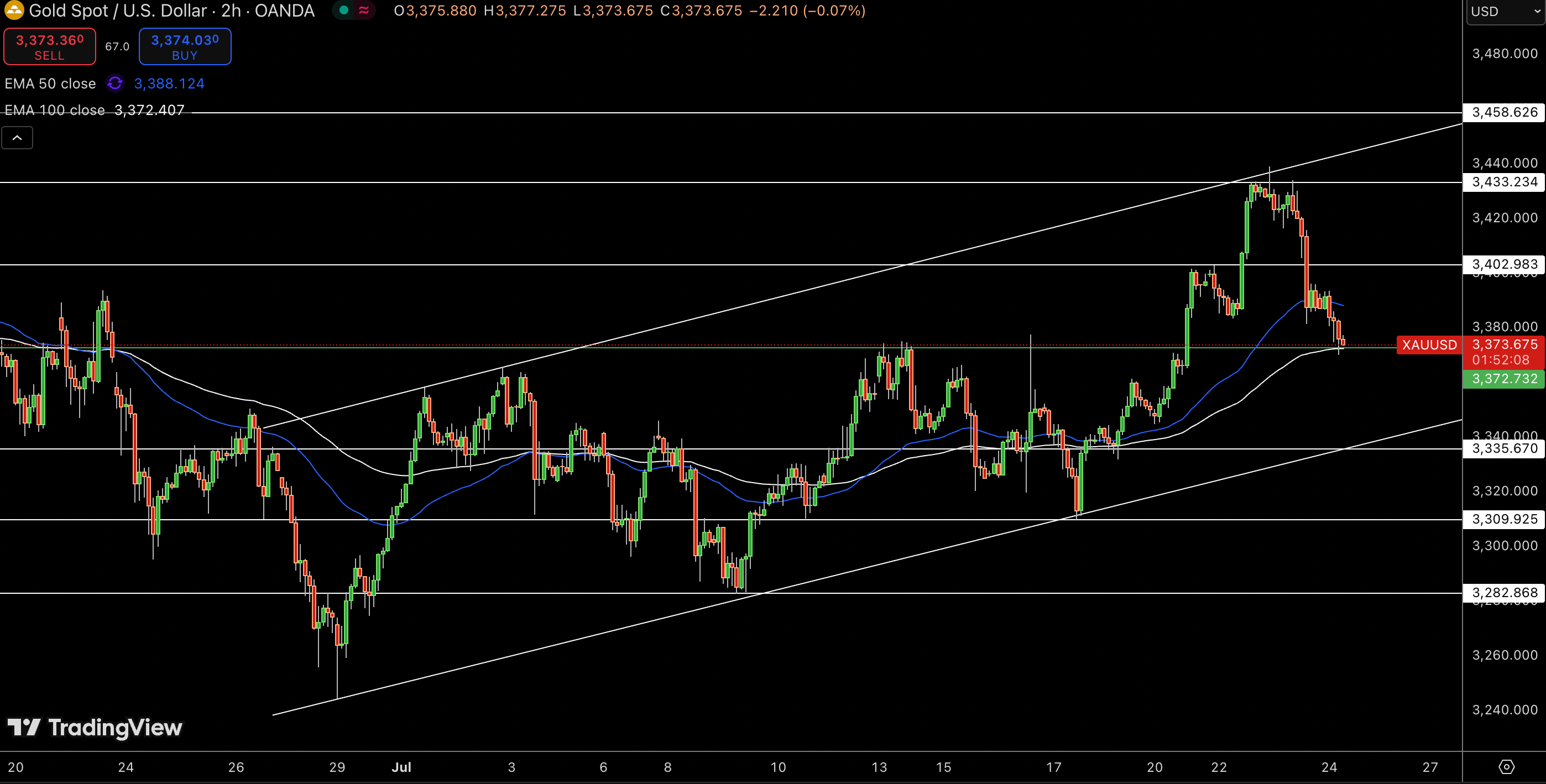Click the 3,309.925 horizontal line price label
This screenshot has height=784, width=1546.
pyautogui.click(x=1504, y=520)
